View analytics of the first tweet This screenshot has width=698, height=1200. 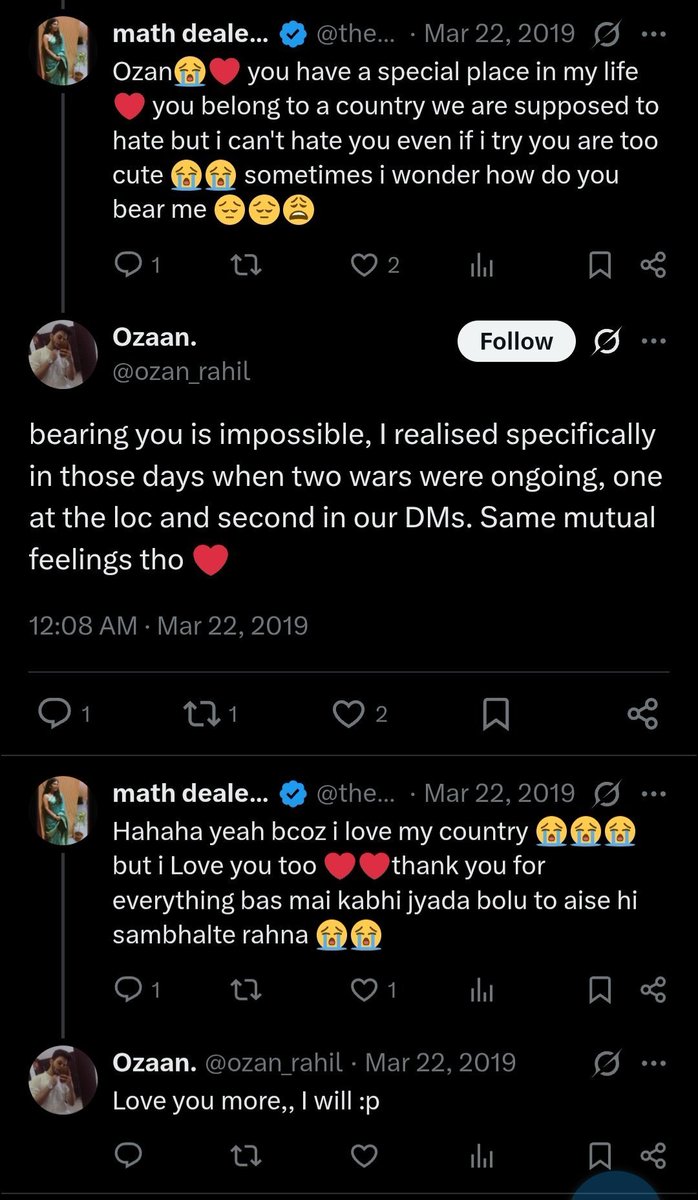[x=482, y=264]
